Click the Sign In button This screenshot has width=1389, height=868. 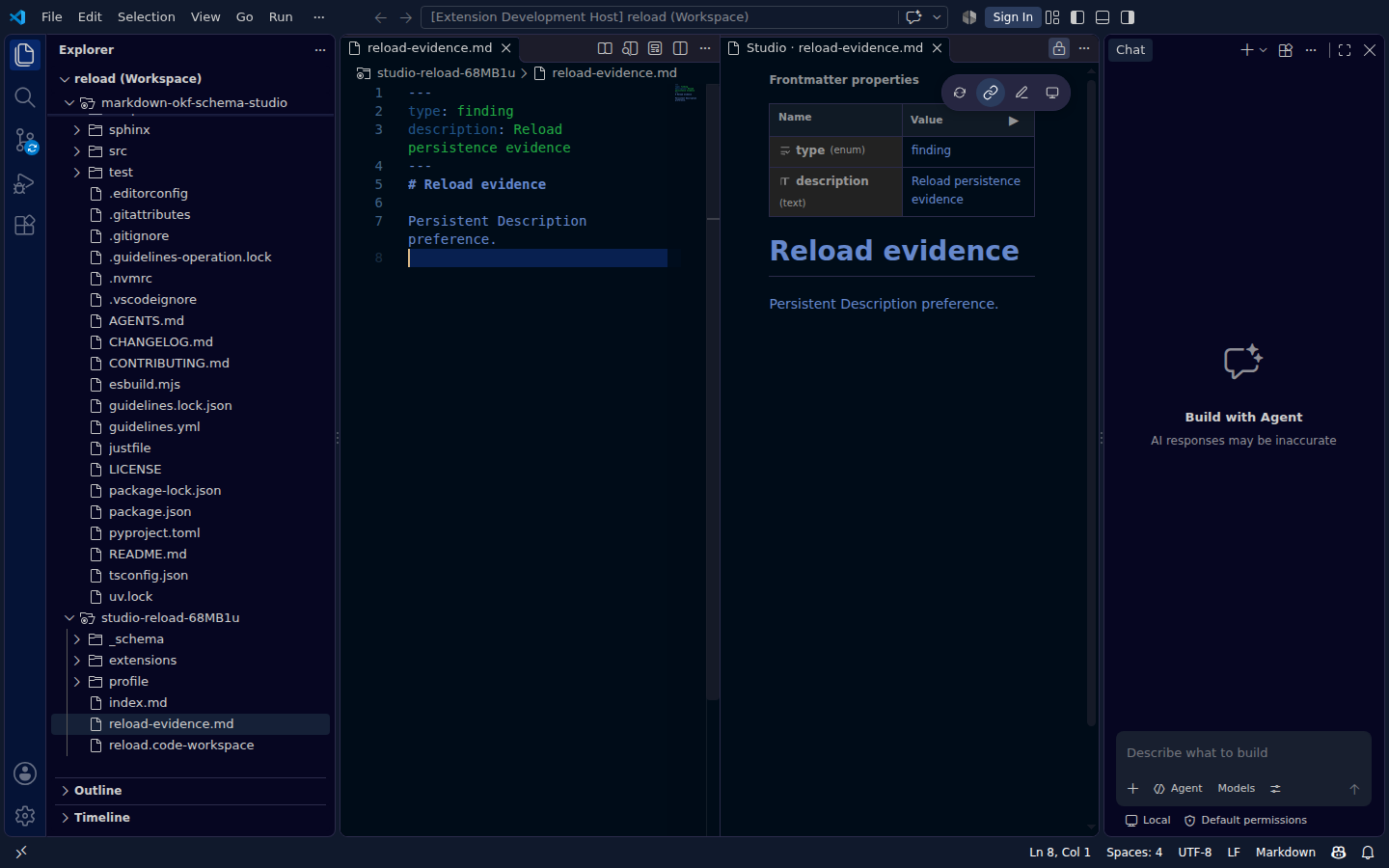[1013, 17]
